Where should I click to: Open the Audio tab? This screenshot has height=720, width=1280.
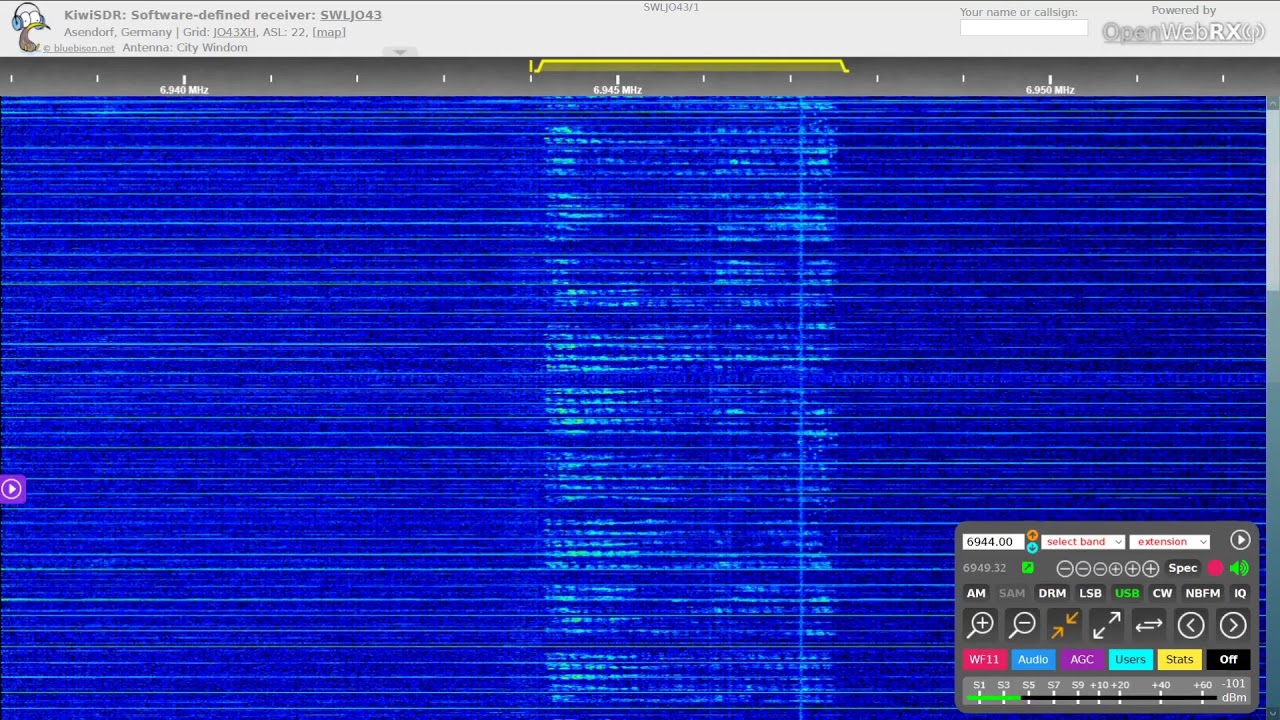[x=1033, y=659]
